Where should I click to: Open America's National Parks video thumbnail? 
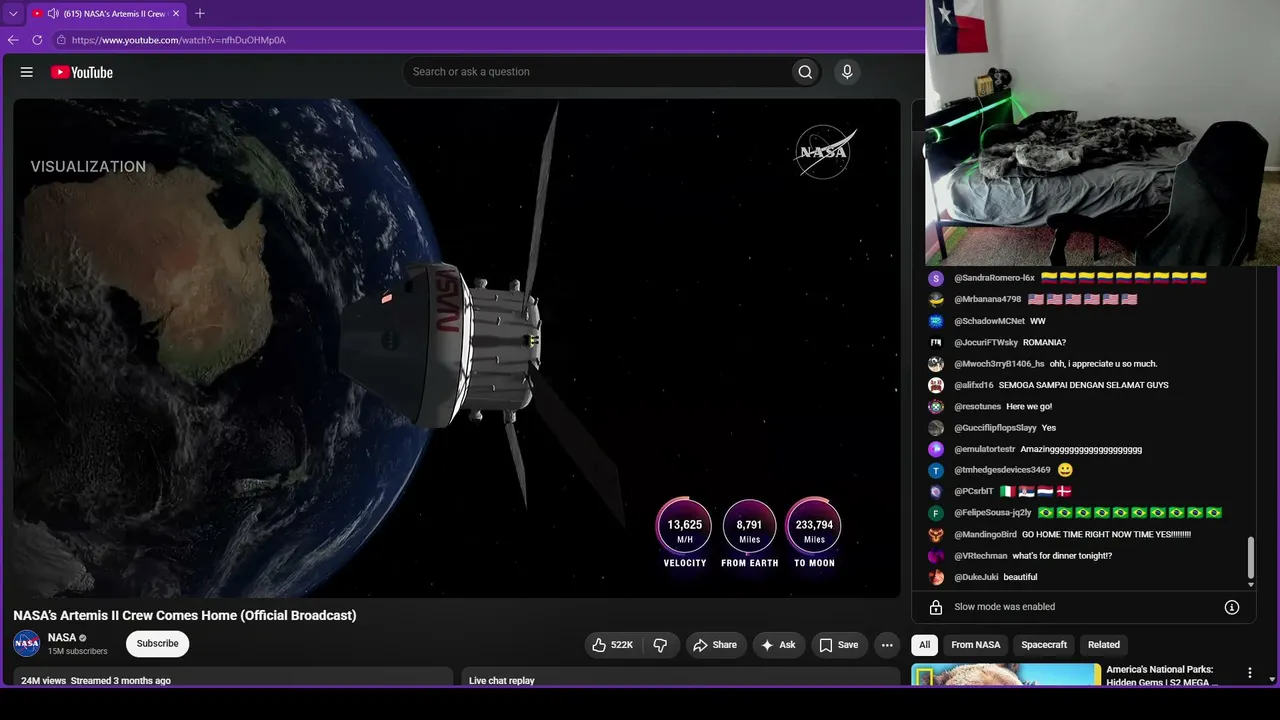point(1006,675)
